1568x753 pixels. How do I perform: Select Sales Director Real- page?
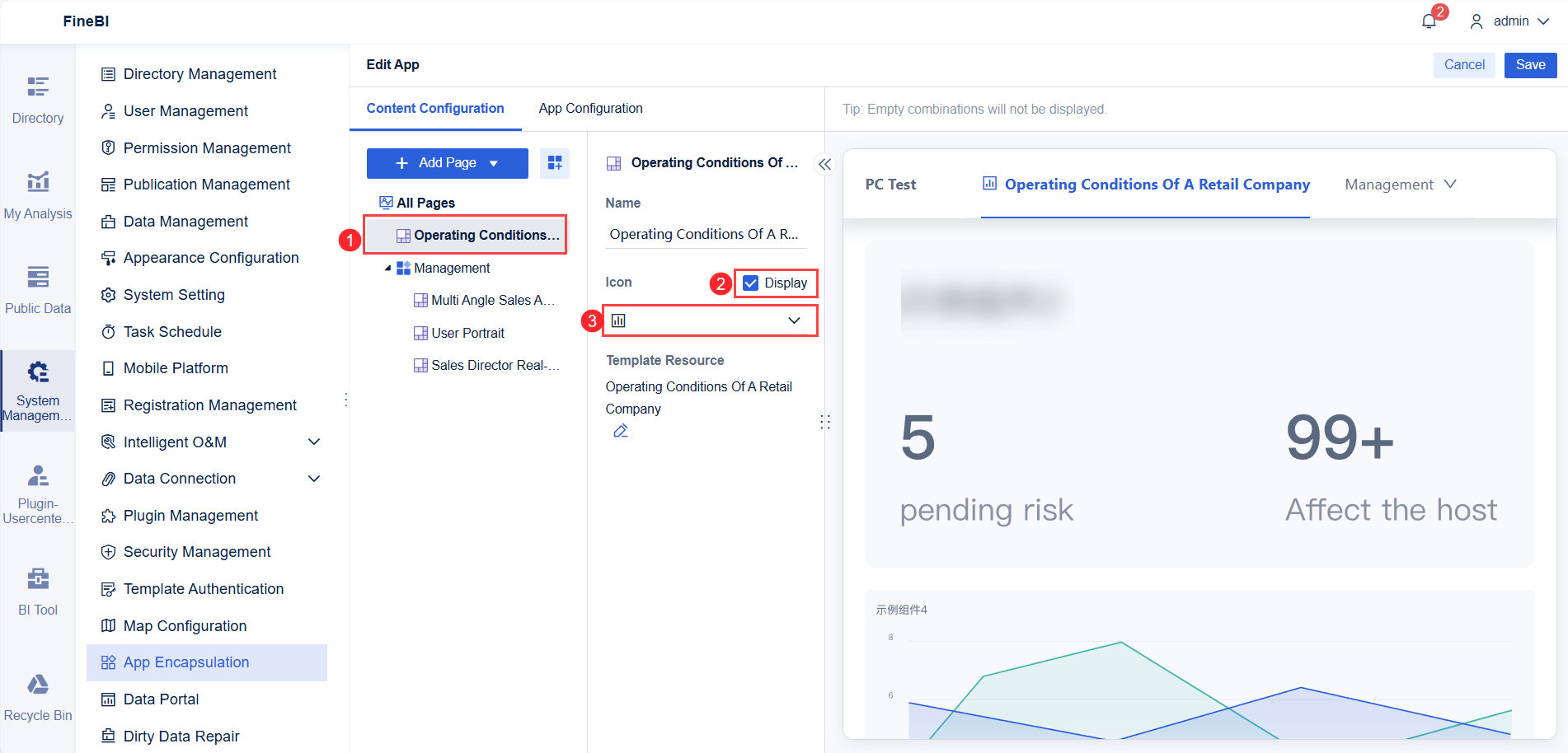(486, 366)
